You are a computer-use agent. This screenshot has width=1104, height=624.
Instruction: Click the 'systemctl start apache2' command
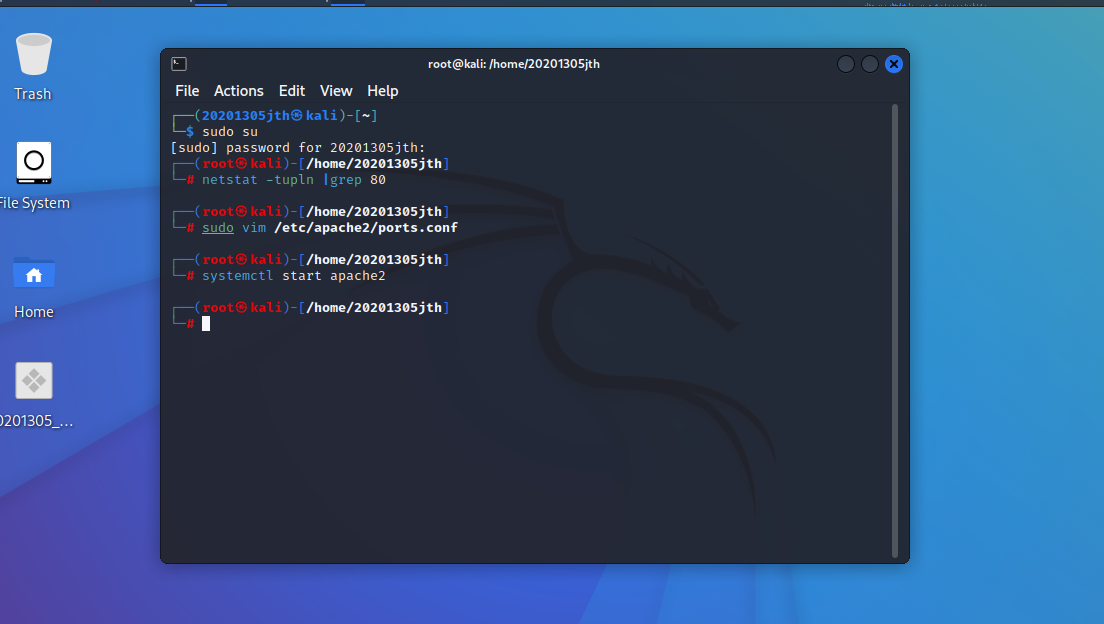tap(294, 275)
